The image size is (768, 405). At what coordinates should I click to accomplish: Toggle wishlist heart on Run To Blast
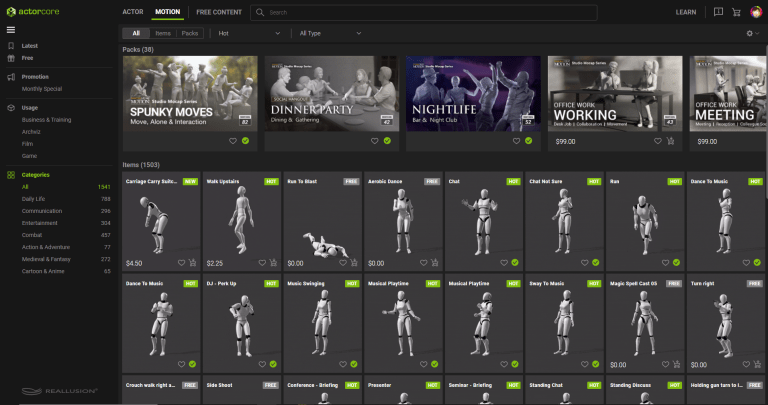pyautogui.click(x=343, y=263)
